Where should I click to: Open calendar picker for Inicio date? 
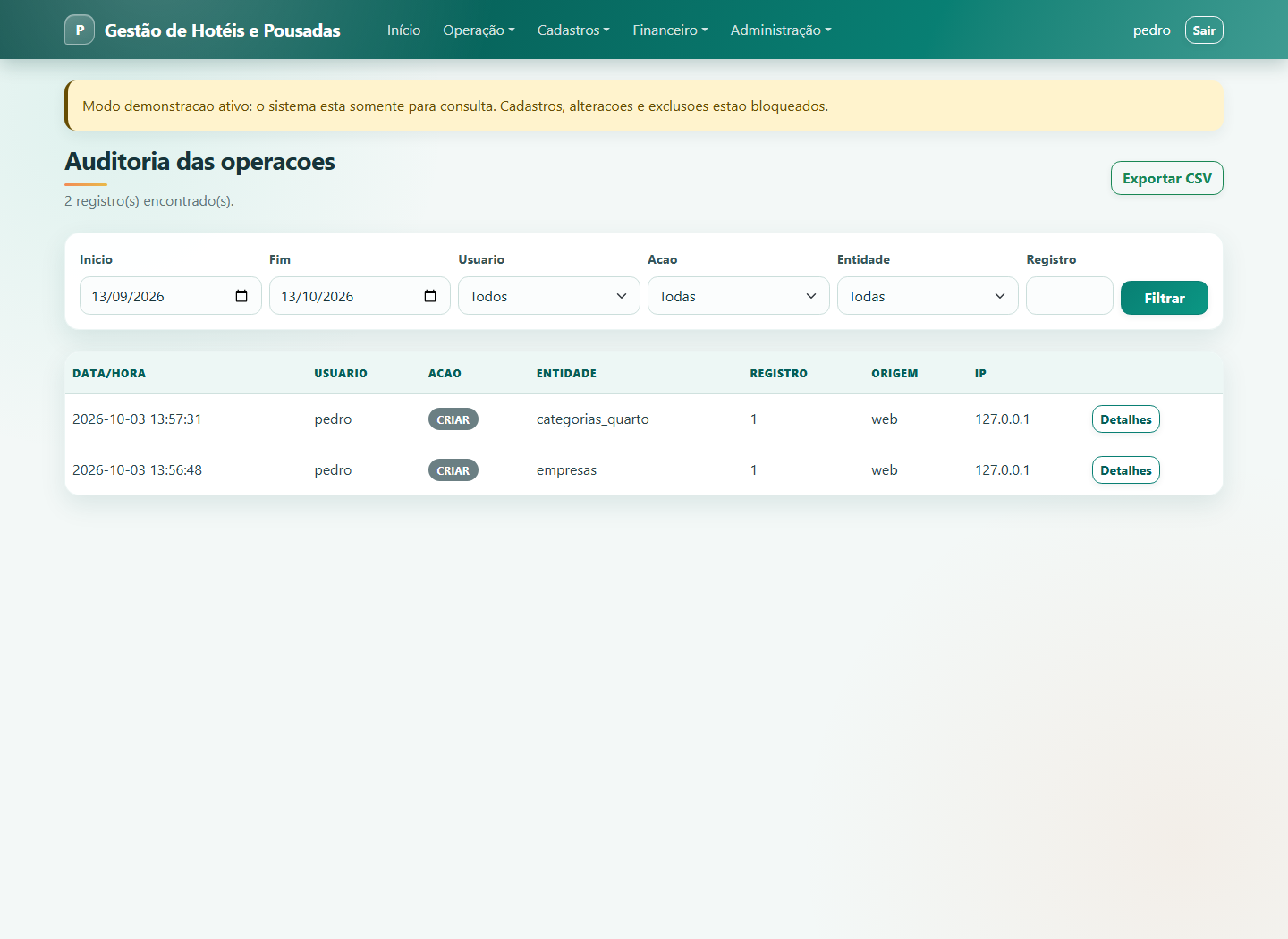point(241,296)
